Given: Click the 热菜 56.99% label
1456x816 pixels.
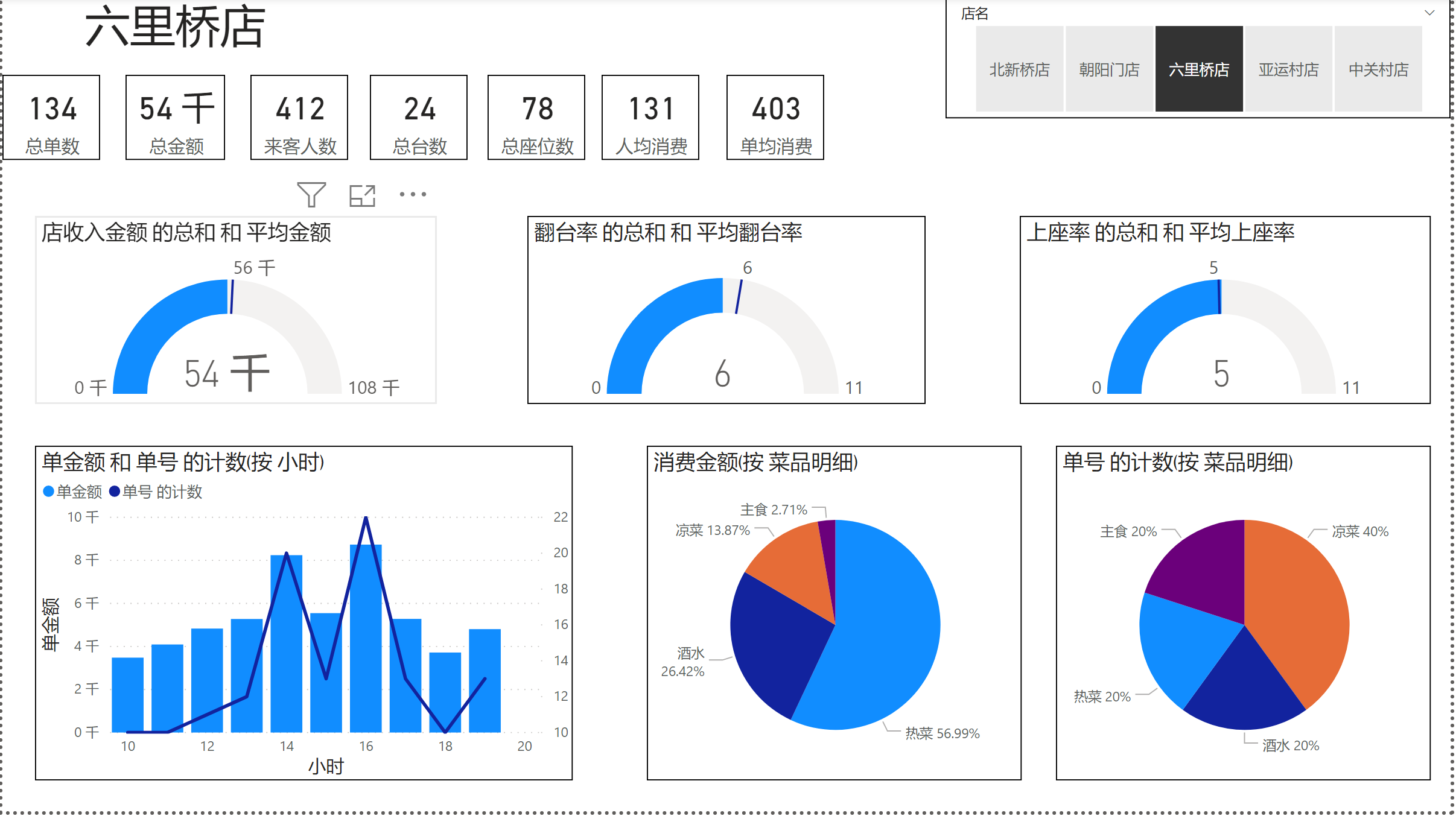Looking at the screenshot, I should (x=943, y=733).
